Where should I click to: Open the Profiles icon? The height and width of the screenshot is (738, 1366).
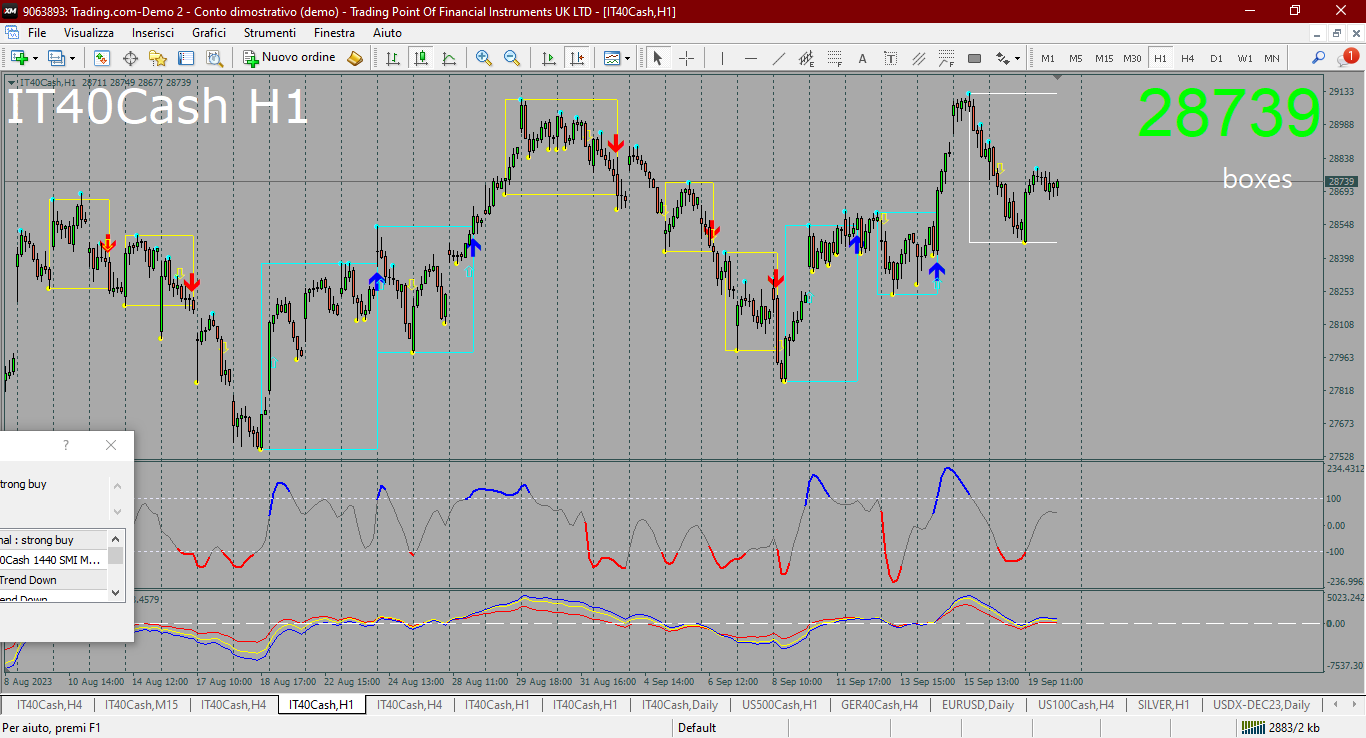56,58
